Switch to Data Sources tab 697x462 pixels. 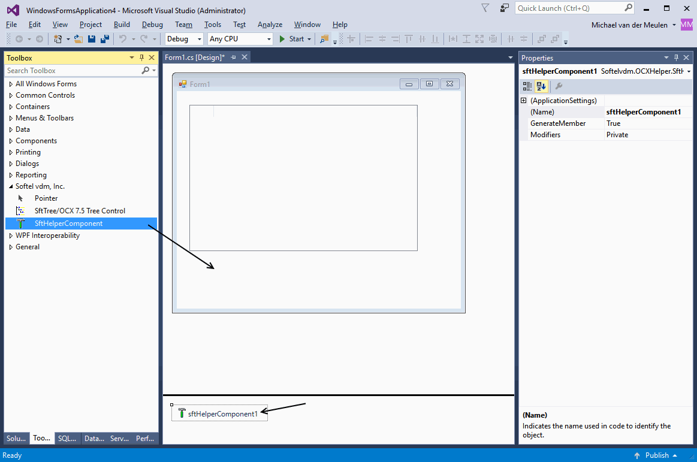click(x=94, y=438)
